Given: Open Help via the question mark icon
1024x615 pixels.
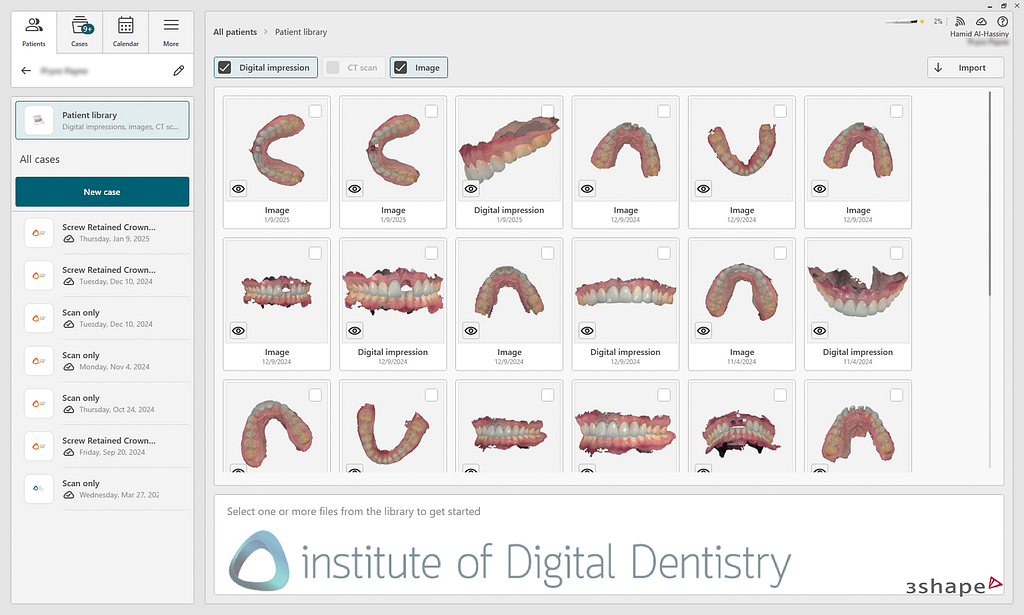Looking at the screenshot, I should point(1002,21).
